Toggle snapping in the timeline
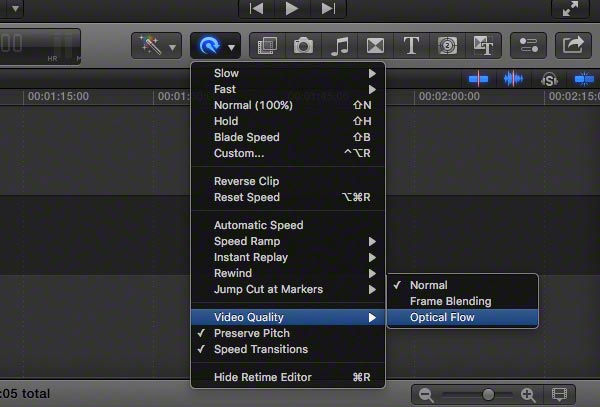 tap(584, 79)
